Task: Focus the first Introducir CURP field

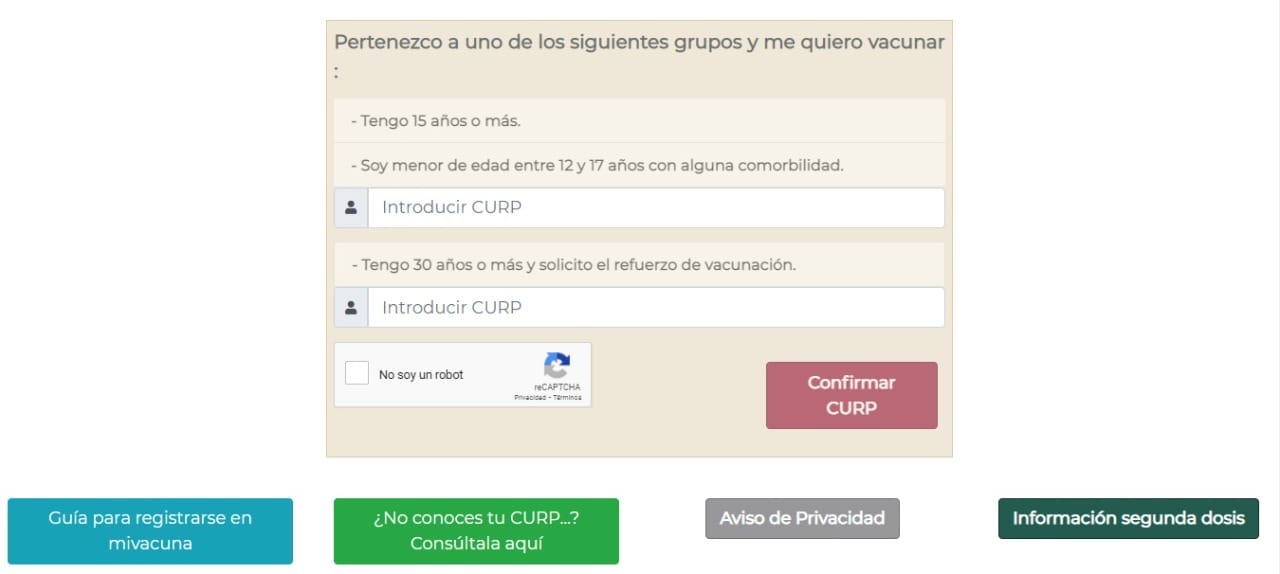Action: [x=655, y=208]
